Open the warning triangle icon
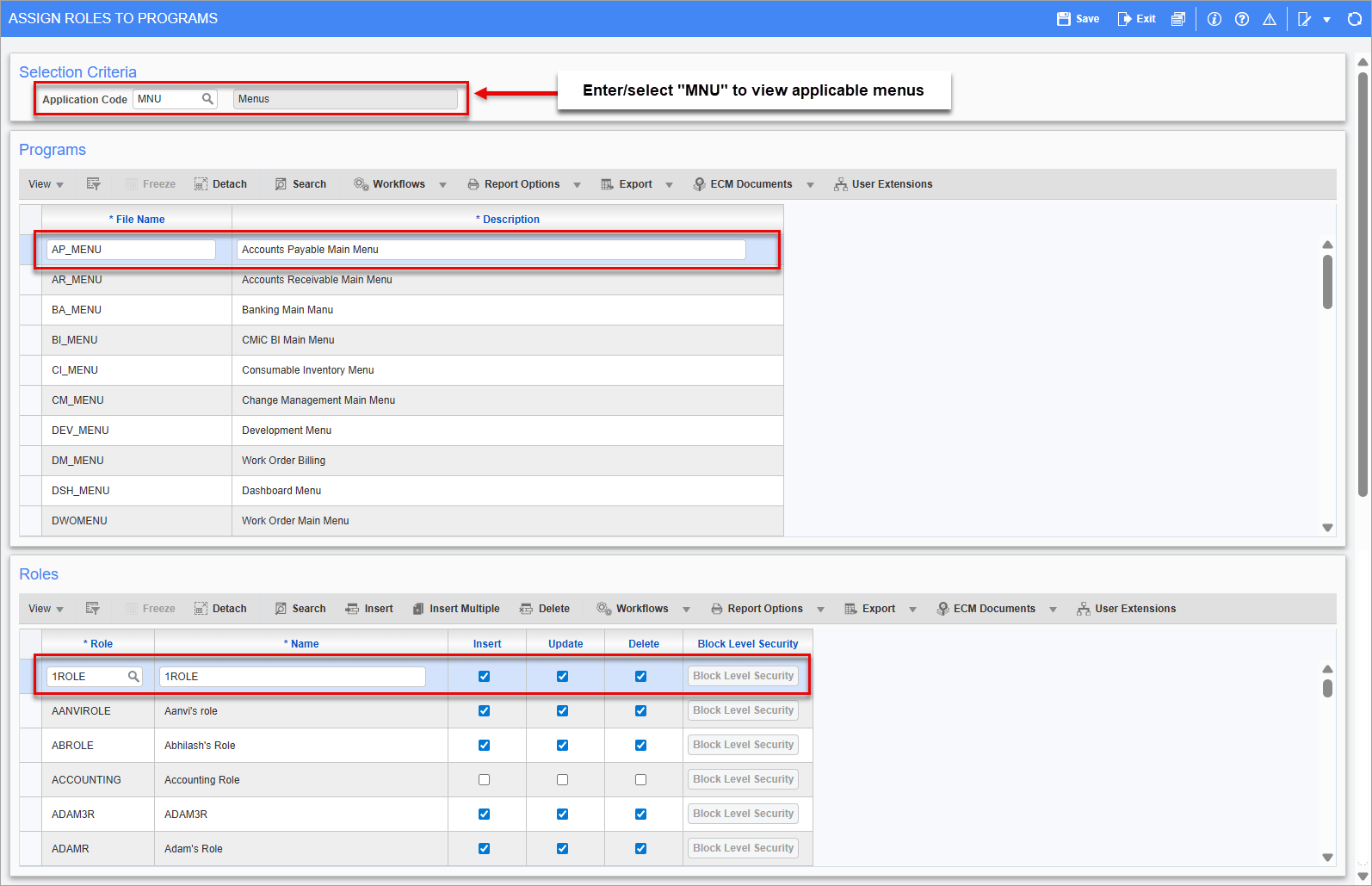Image resolution: width=1372 pixels, height=886 pixels. pos(1270,19)
